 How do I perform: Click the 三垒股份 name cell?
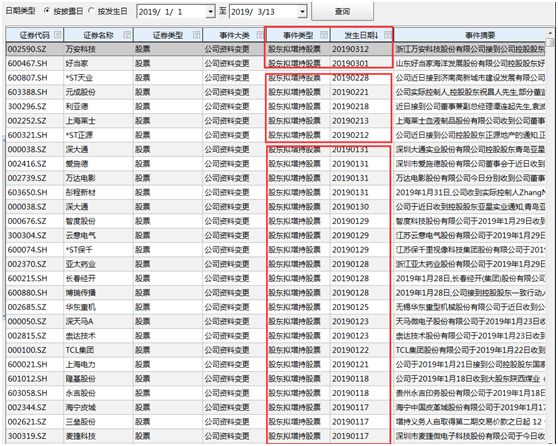tap(98, 422)
